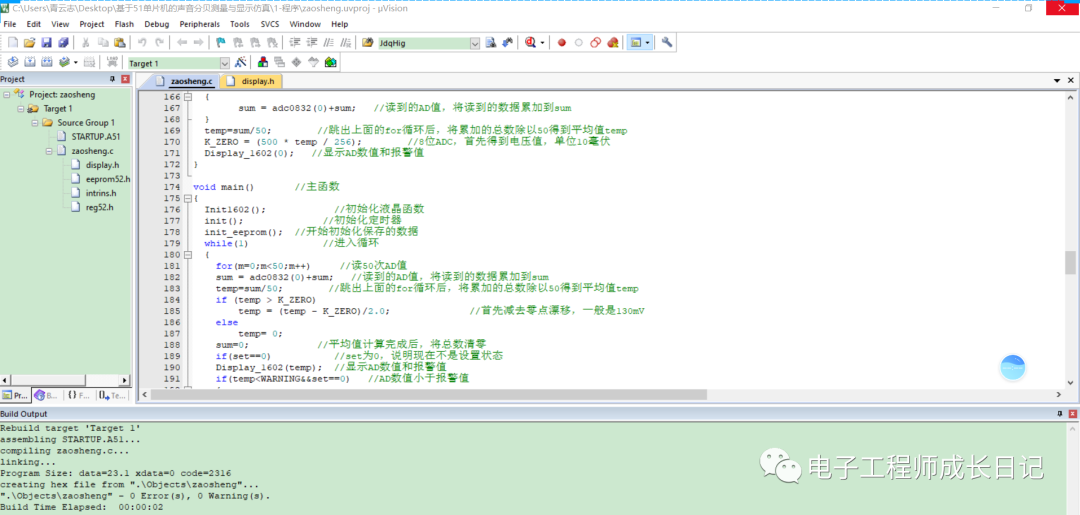This screenshot has width=1080, height=515.
Task: Collapse the Source Group 1 node
Action: [34, 123]
